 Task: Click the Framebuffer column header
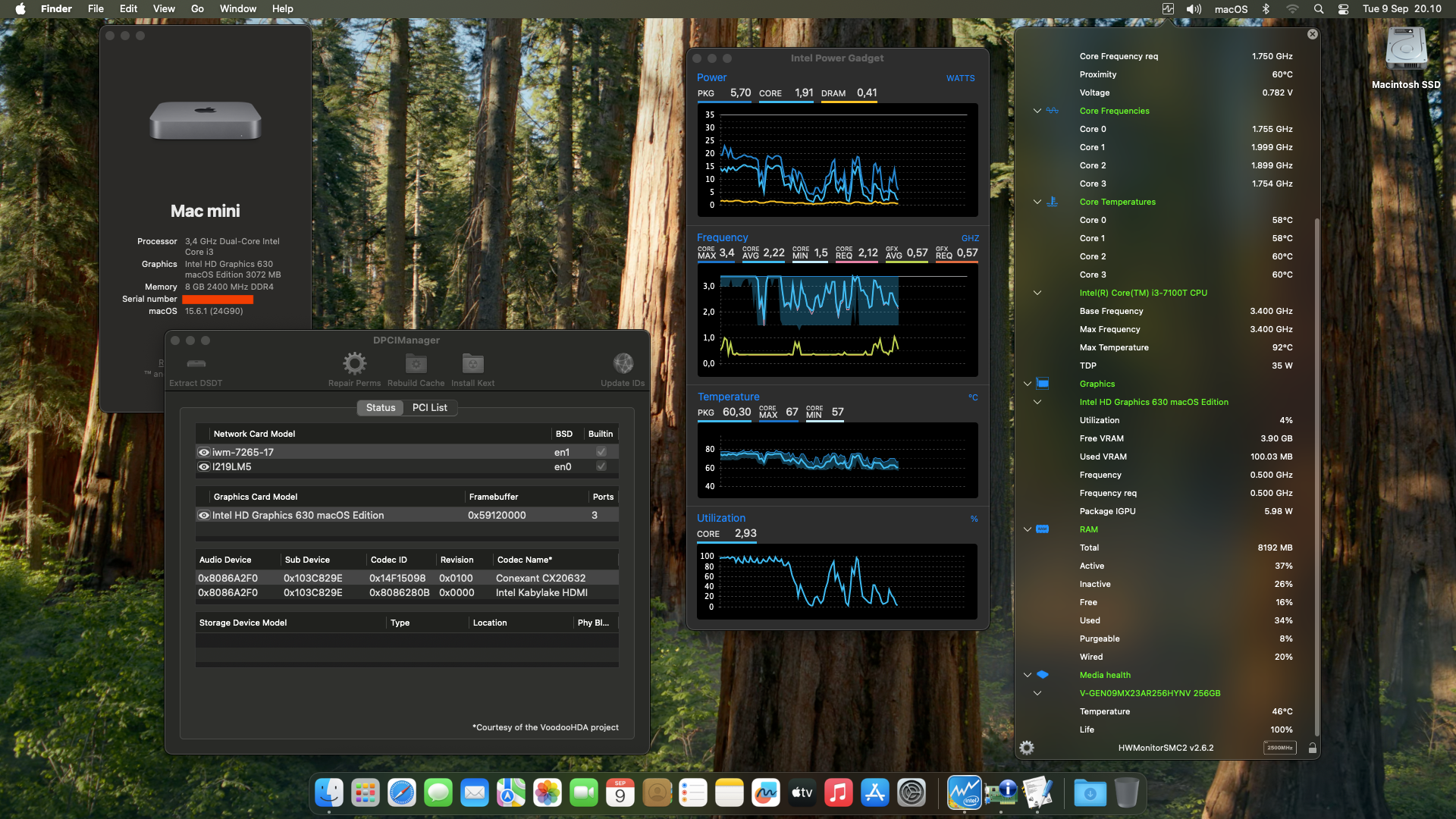494,497
